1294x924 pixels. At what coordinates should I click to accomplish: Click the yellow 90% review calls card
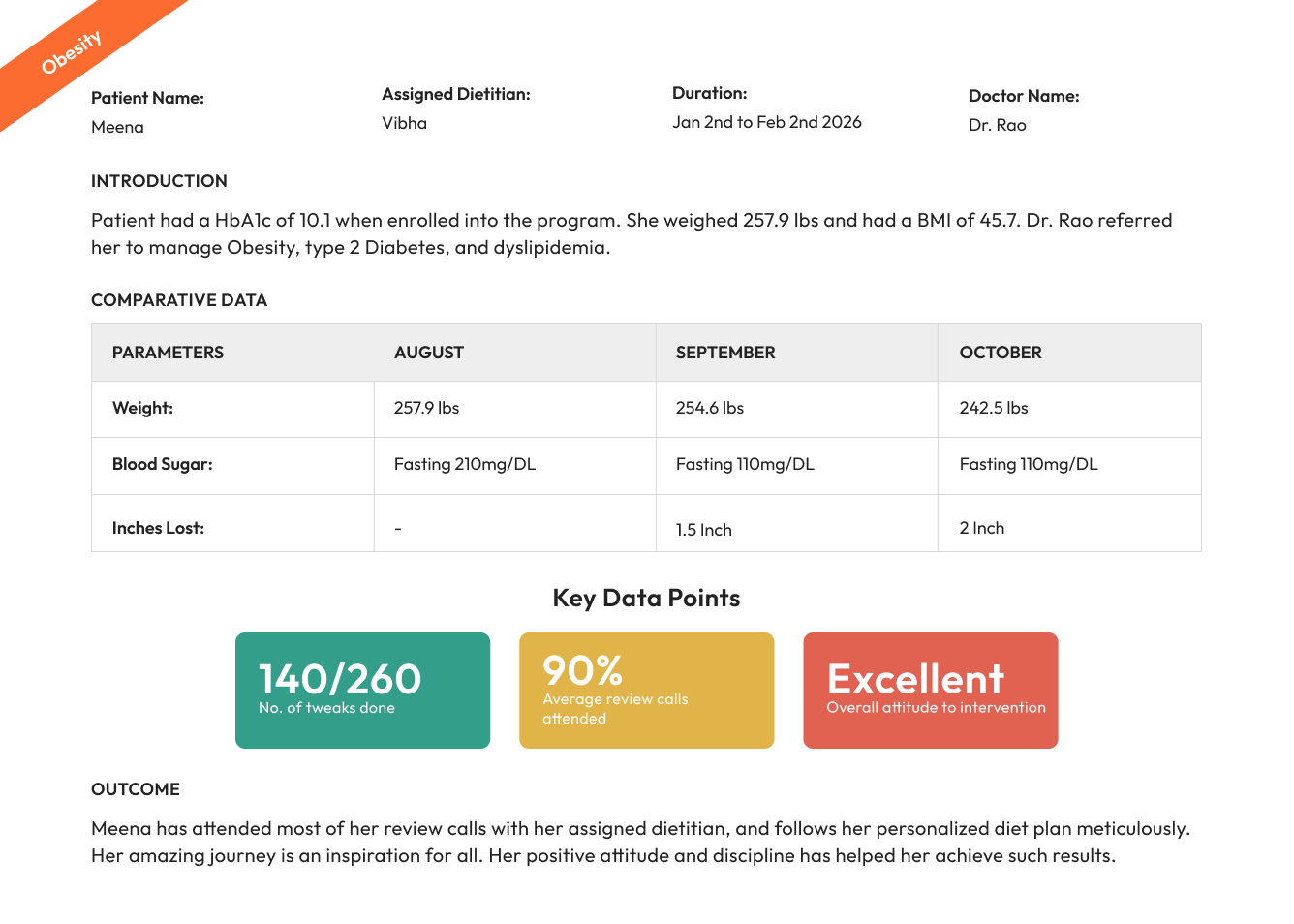coord(646,691)
